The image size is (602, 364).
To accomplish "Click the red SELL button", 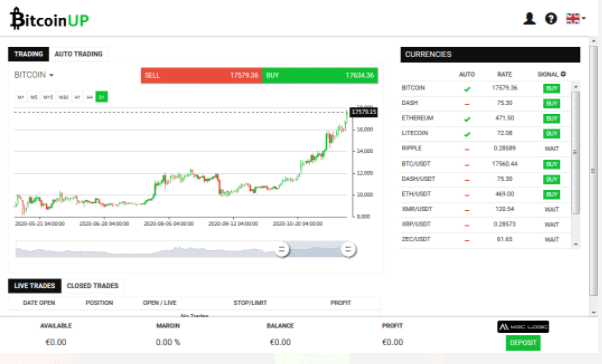I will 202,75.
